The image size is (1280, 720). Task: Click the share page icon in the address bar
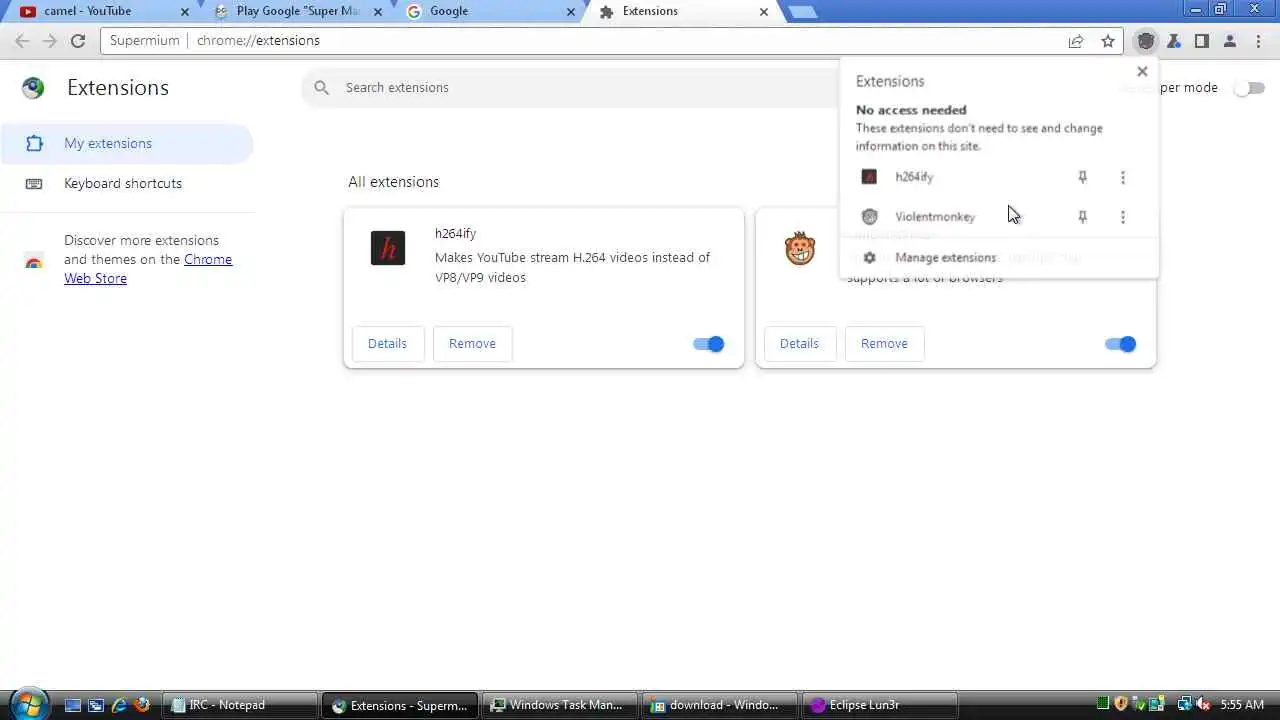(x=1076, y=41)
